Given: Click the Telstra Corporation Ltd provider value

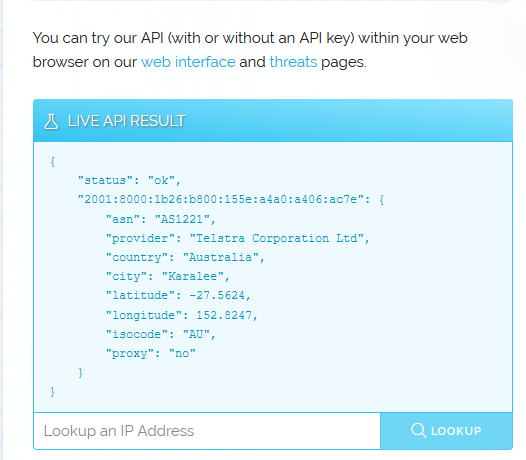Looking at the screenshot, I should pos(277,239).
